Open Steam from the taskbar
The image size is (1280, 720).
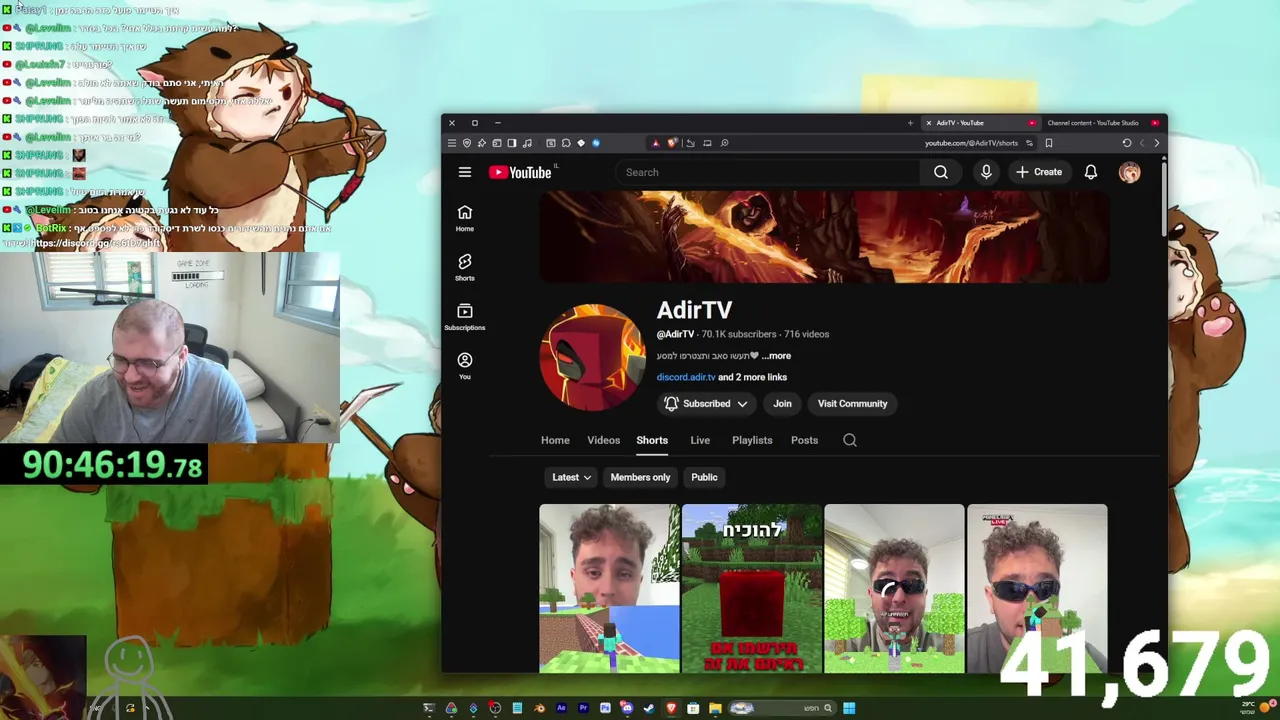[x=649, y=708]
